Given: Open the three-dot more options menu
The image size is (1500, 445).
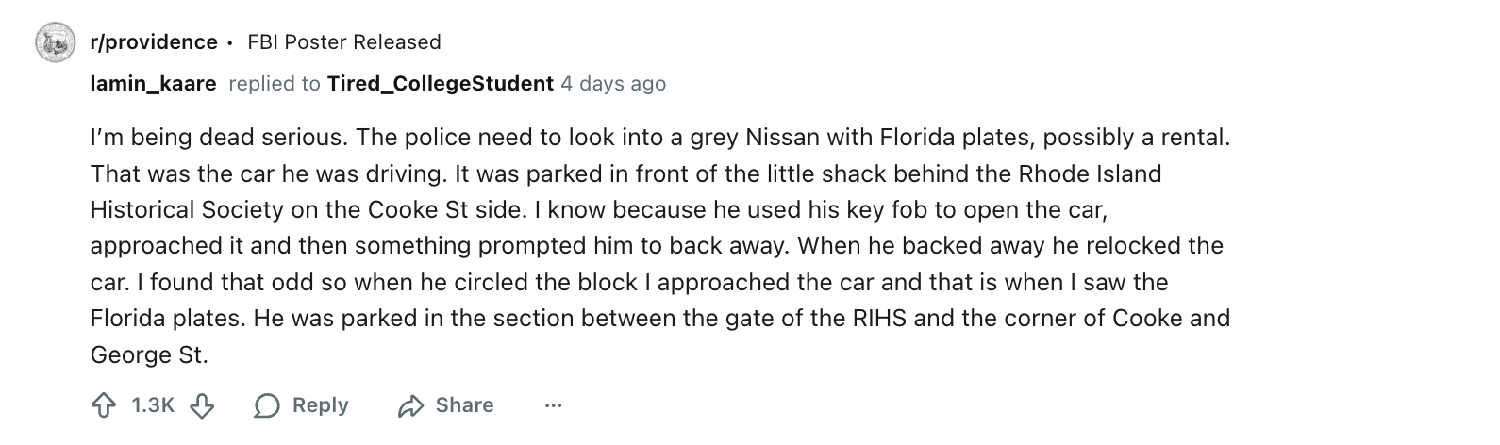Looking at the screenshot, I should 553,405.
